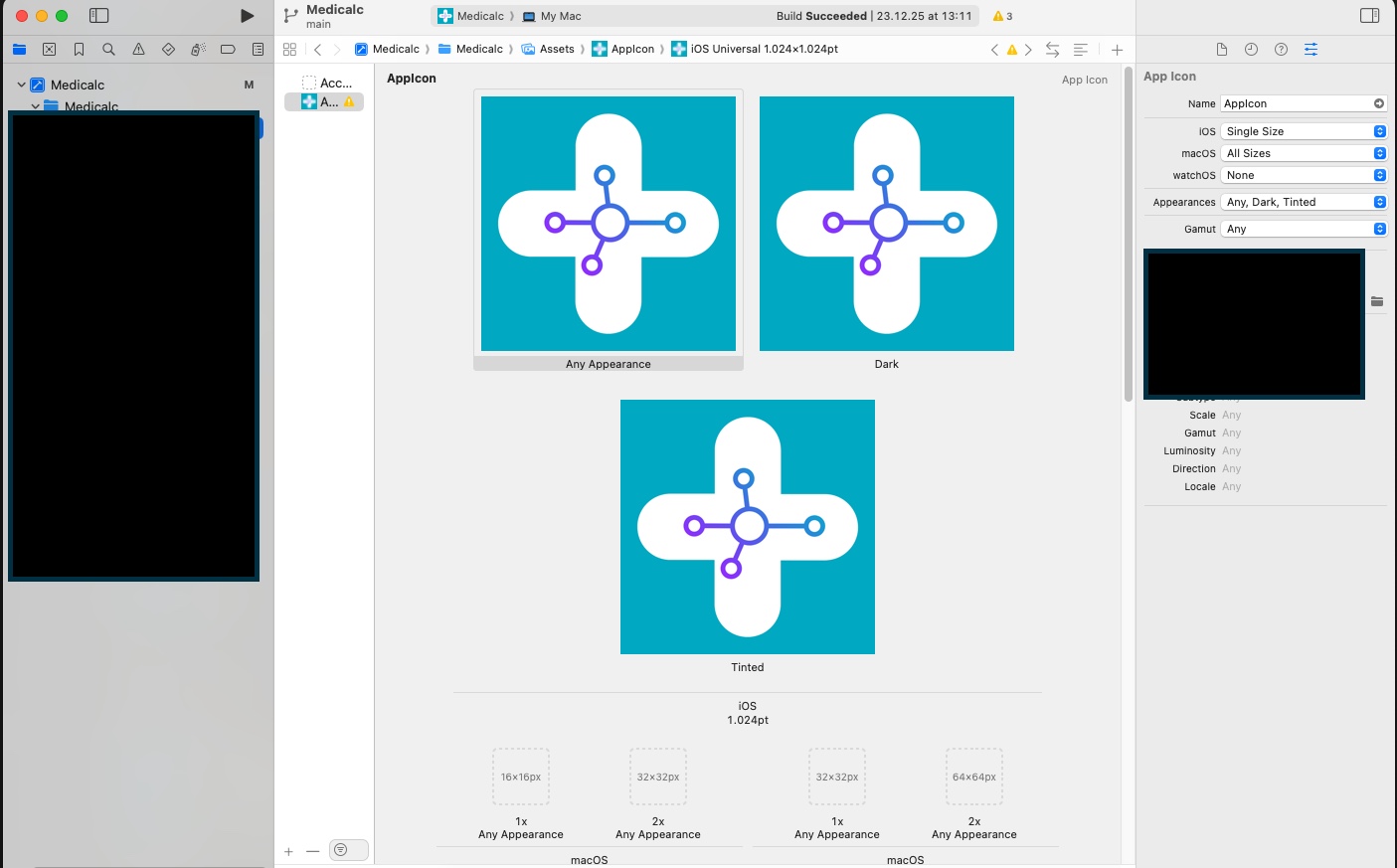Image resolution: width=1397 pixels, height=868 pixels.
Task: Show the File inspector icon
Action: pos(1221,49)
